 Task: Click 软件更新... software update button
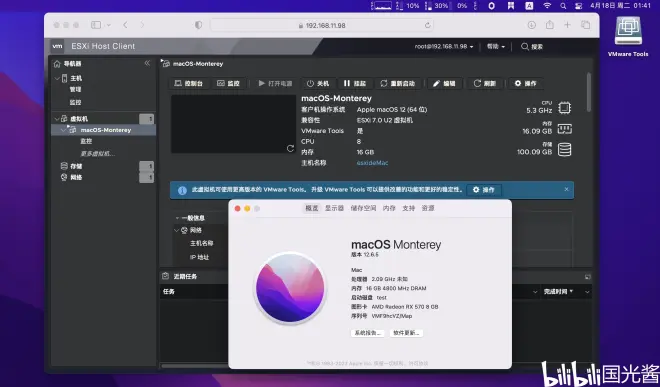(406, 333)
